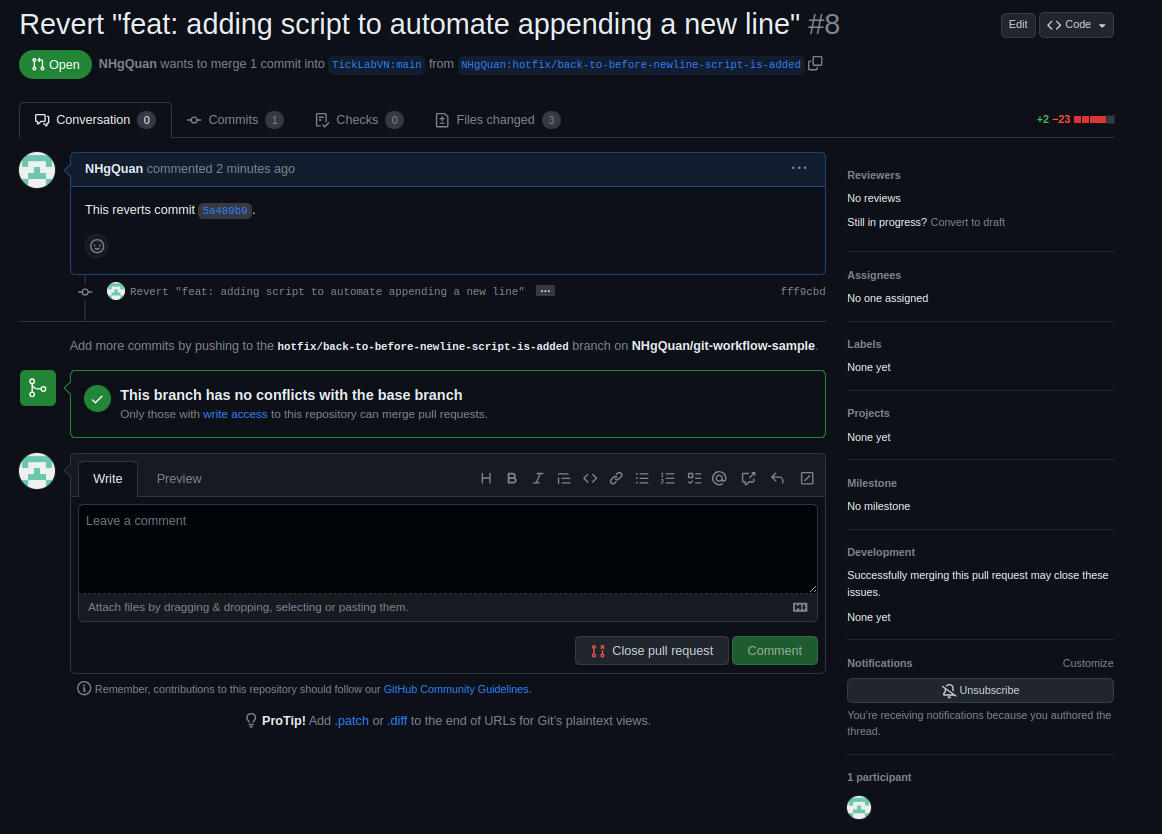Switch to Files changed tab
Viewport: 1162px width, 834px height.
point(497,120)
